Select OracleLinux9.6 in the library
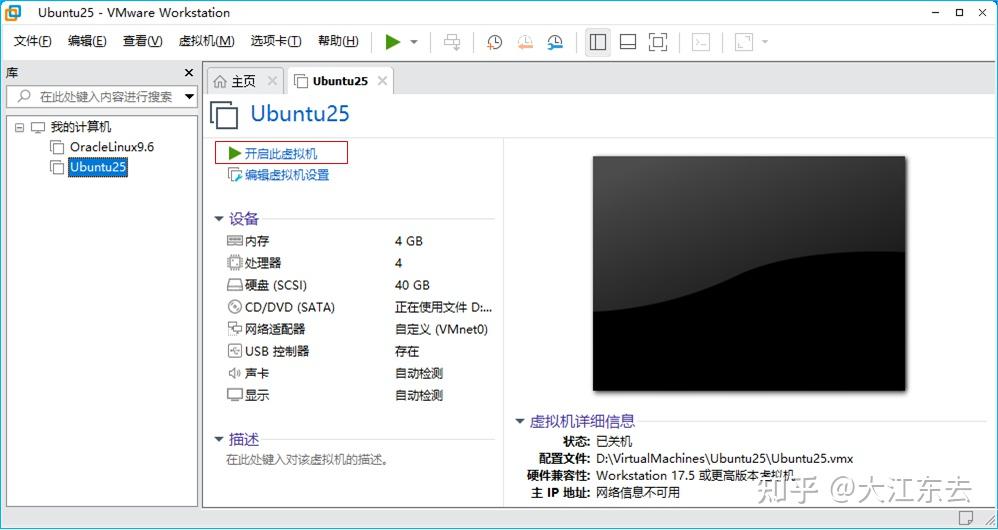The height and width of the screenshot is (530, 998). pos(112,147)
